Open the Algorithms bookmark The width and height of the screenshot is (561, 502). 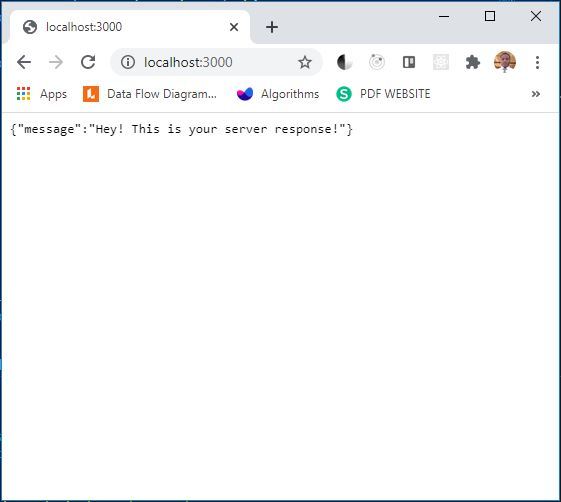(278, 94)
